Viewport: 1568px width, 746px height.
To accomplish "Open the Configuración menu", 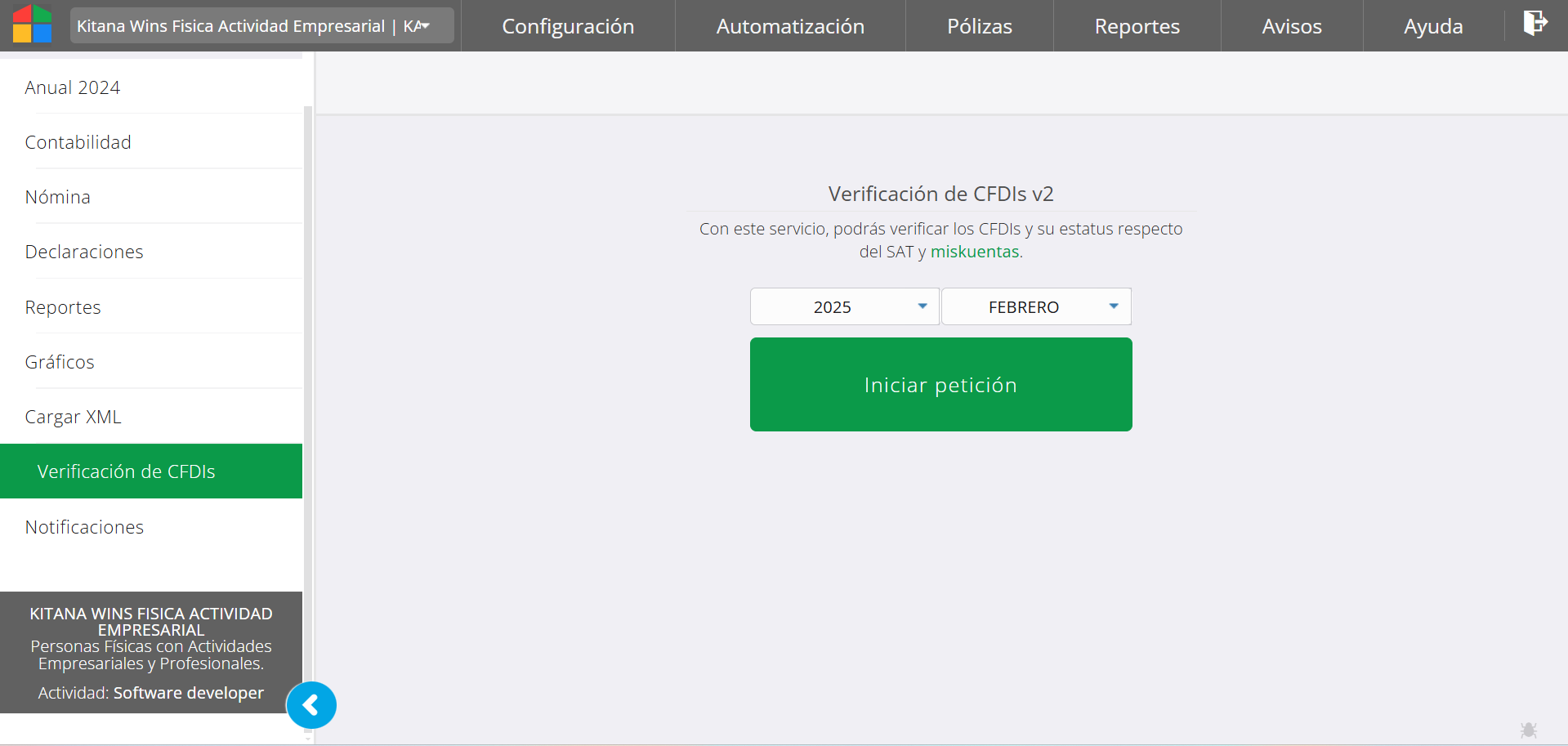I will pyautogui.click(x=568, y=26).
